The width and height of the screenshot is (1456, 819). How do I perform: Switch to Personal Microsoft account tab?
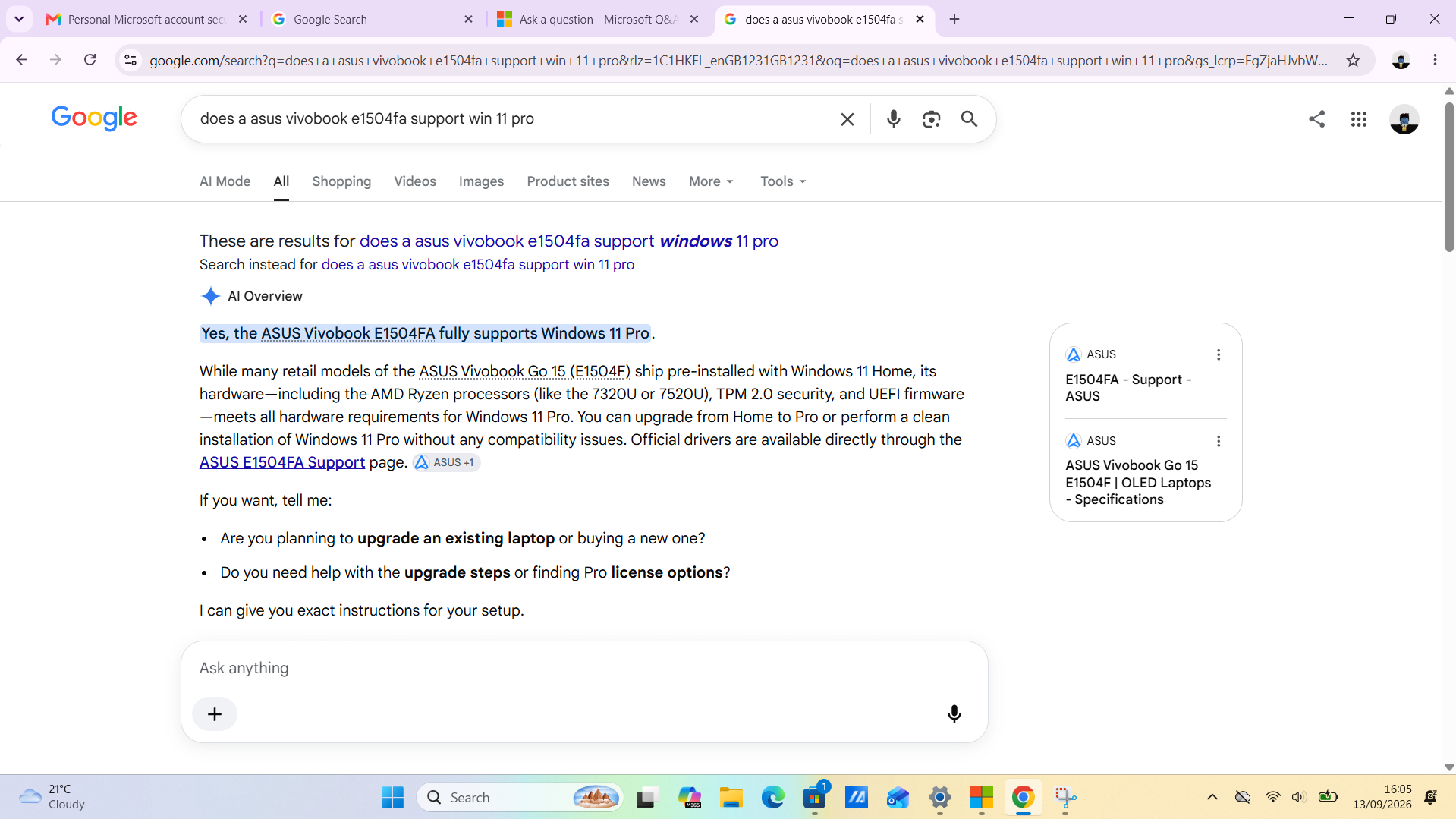pyautogui.click(x=146, y=19)
